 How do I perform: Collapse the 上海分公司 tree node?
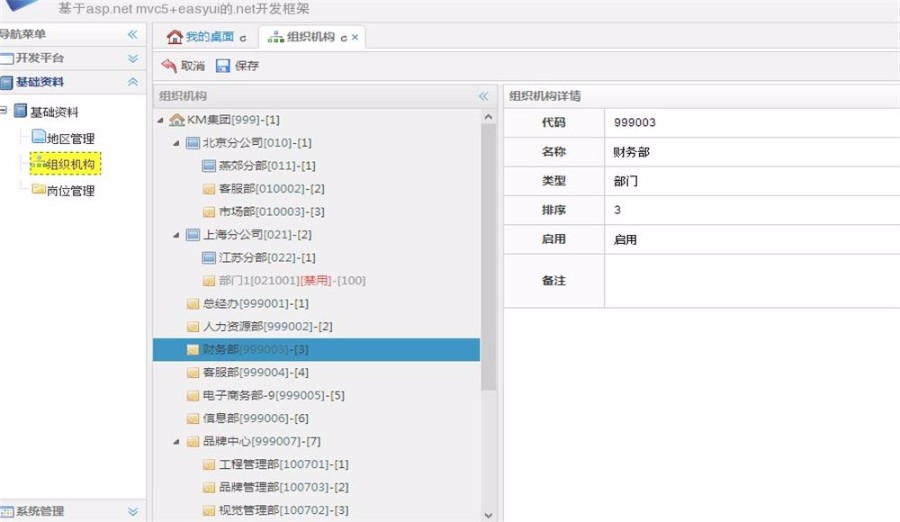point(176,235)
